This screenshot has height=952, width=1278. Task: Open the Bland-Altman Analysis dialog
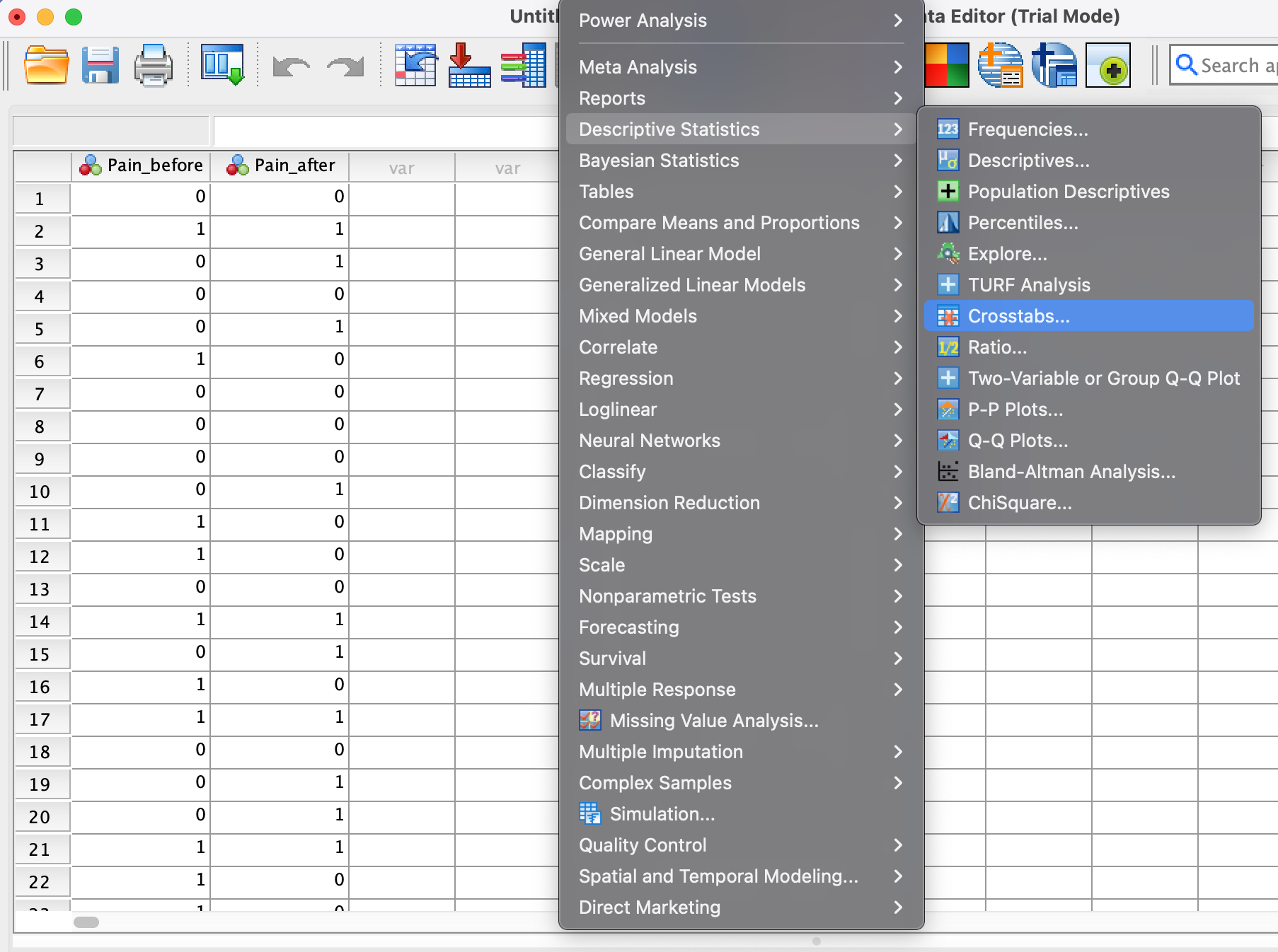point(1071,472)
